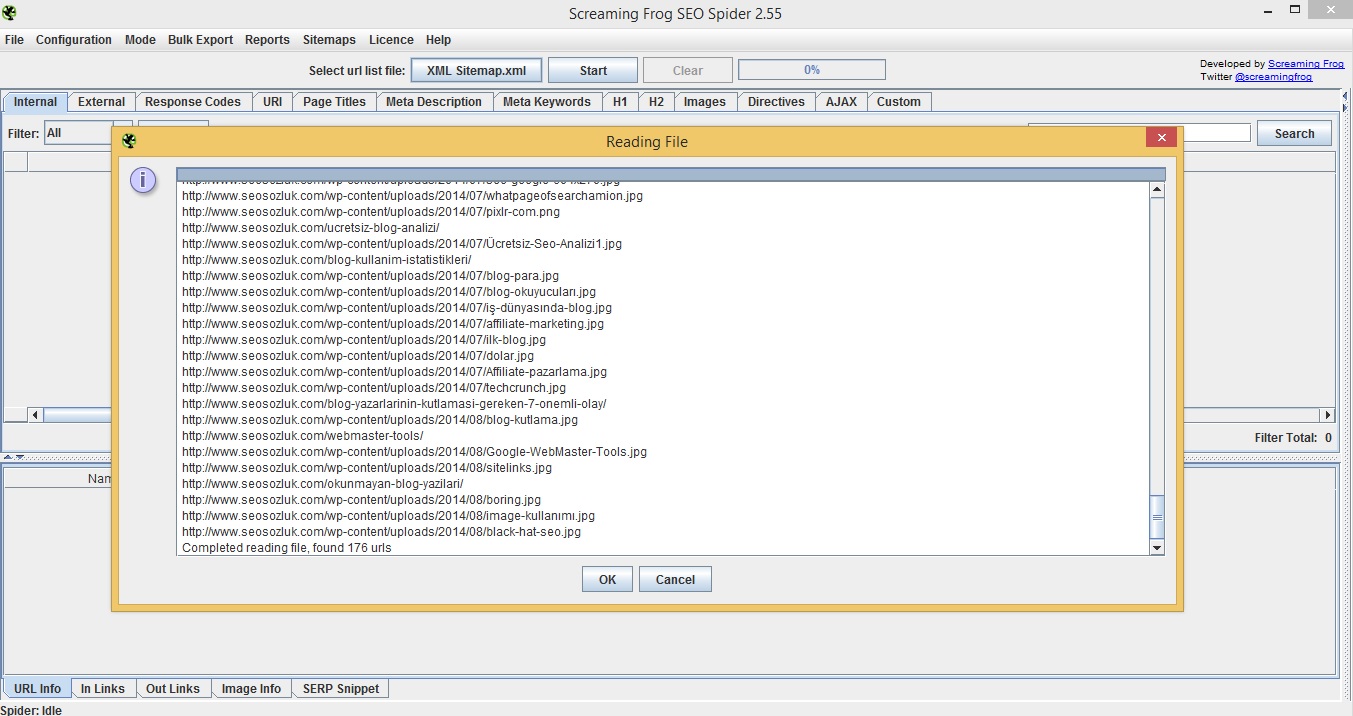Select the Out Links bottom tab

point(173,688)
